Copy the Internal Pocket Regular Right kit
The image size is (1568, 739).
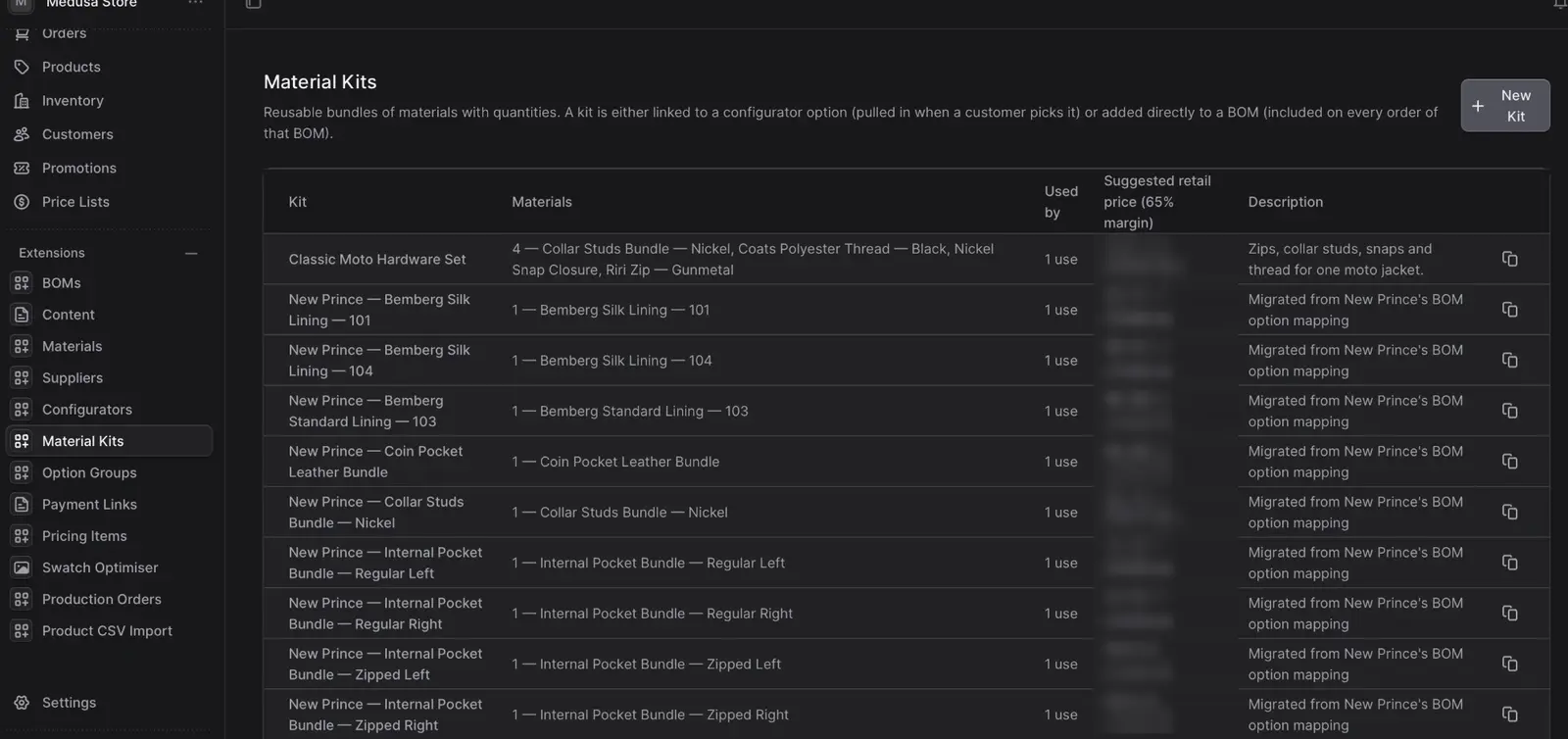click(x=1510, y=614)
